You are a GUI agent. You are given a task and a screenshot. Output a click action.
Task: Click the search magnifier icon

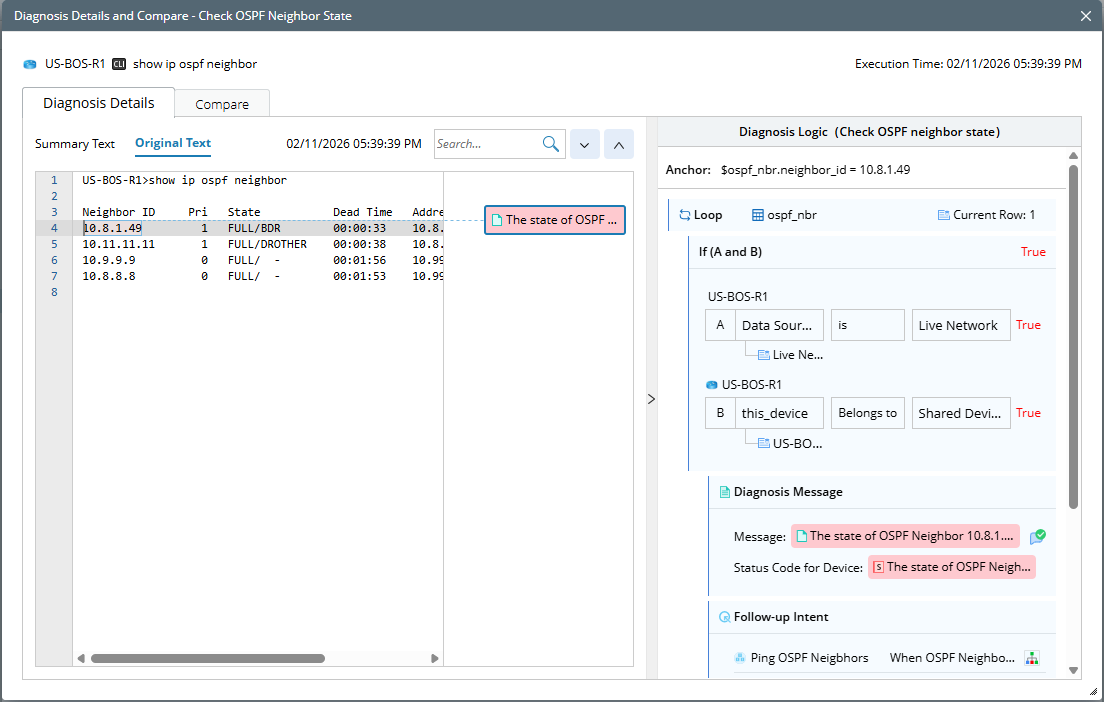pyautogui.click(x=550, y=144)
